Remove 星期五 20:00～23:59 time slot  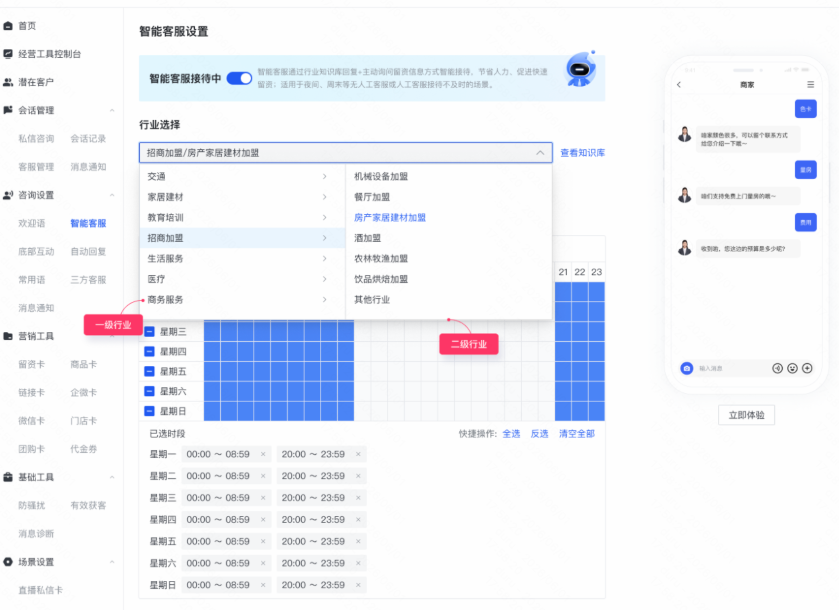pos(358,542)
